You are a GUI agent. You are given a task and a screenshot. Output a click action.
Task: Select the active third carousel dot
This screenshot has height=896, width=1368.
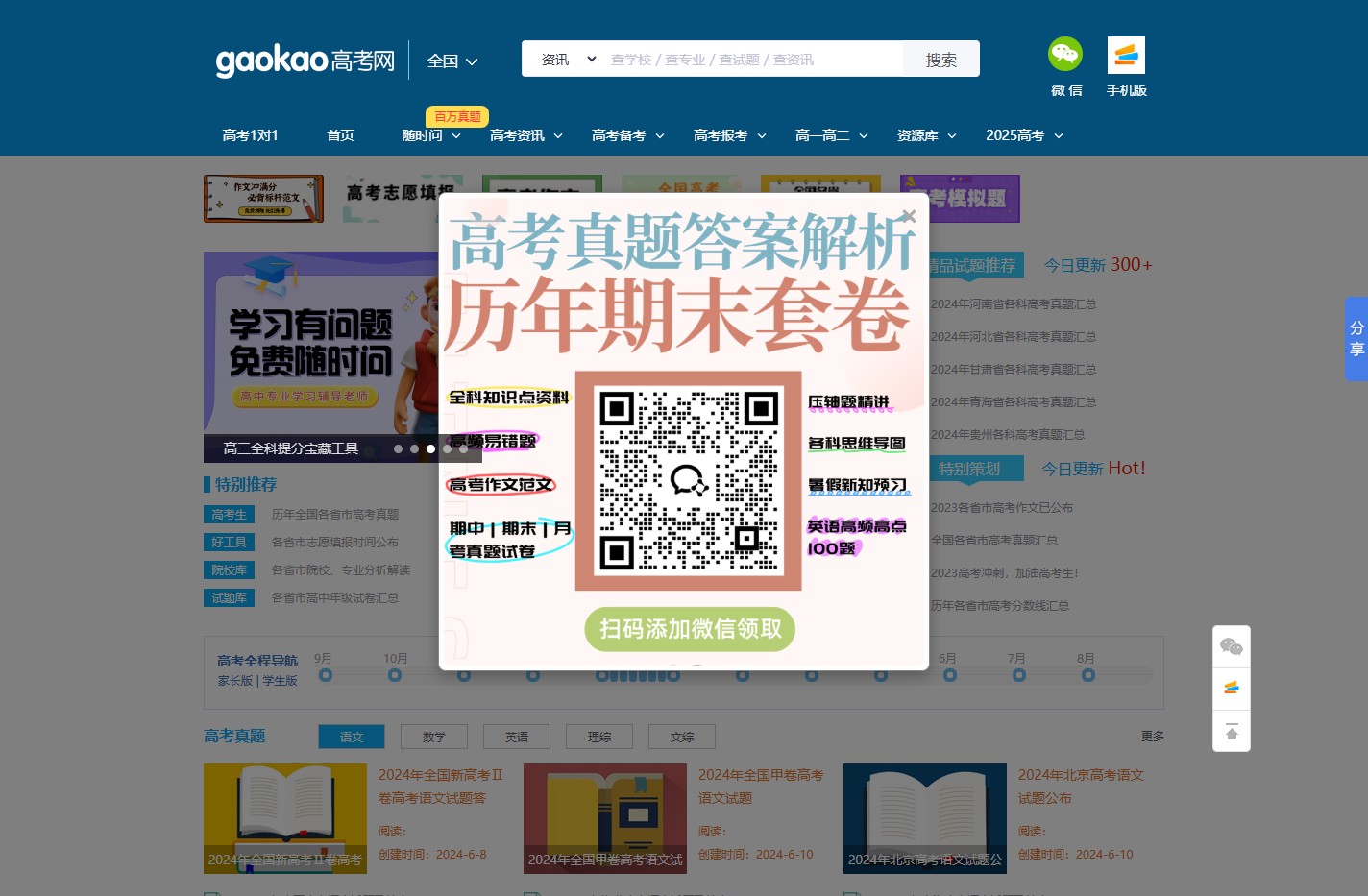click(x=430, y=448)
